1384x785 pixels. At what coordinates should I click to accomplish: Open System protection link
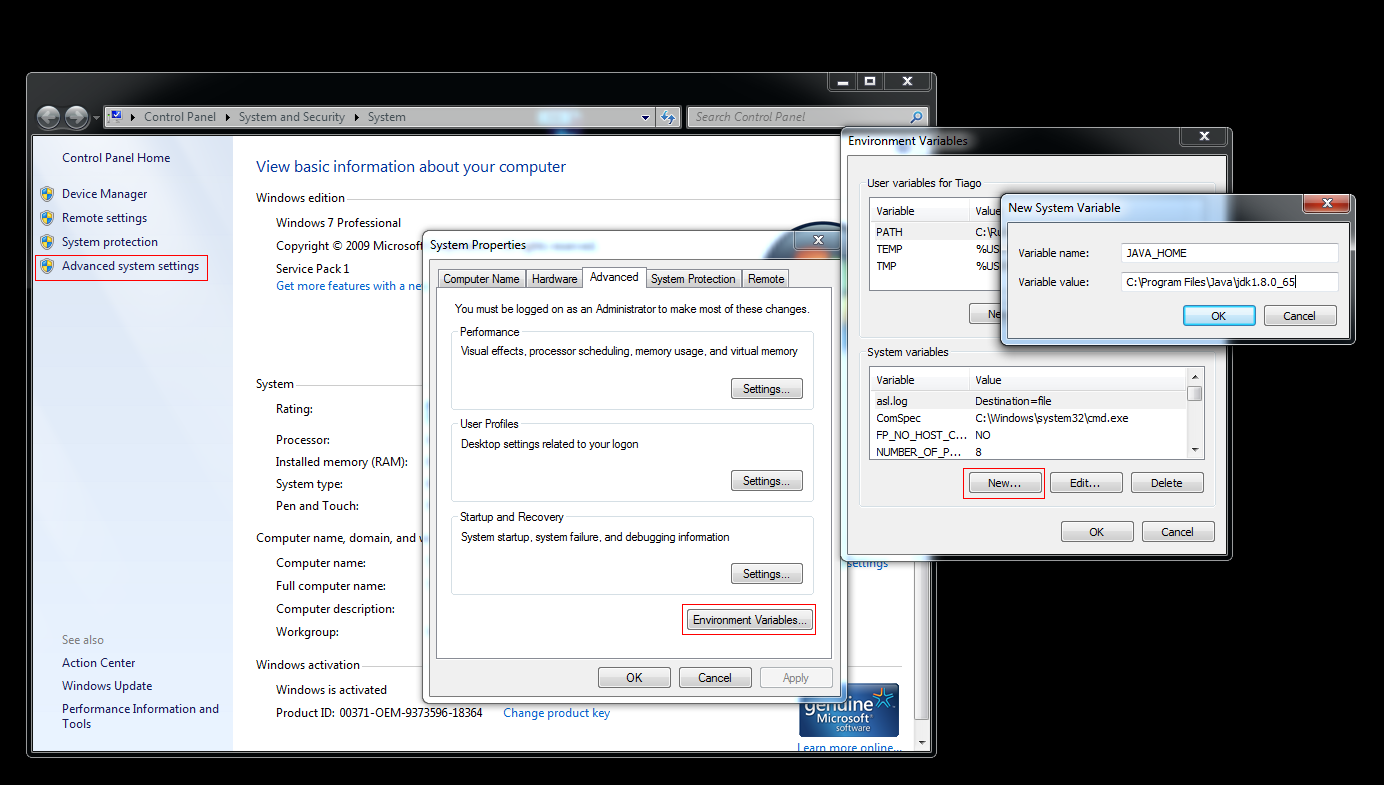pyautogui.click(x=110, y=242)
